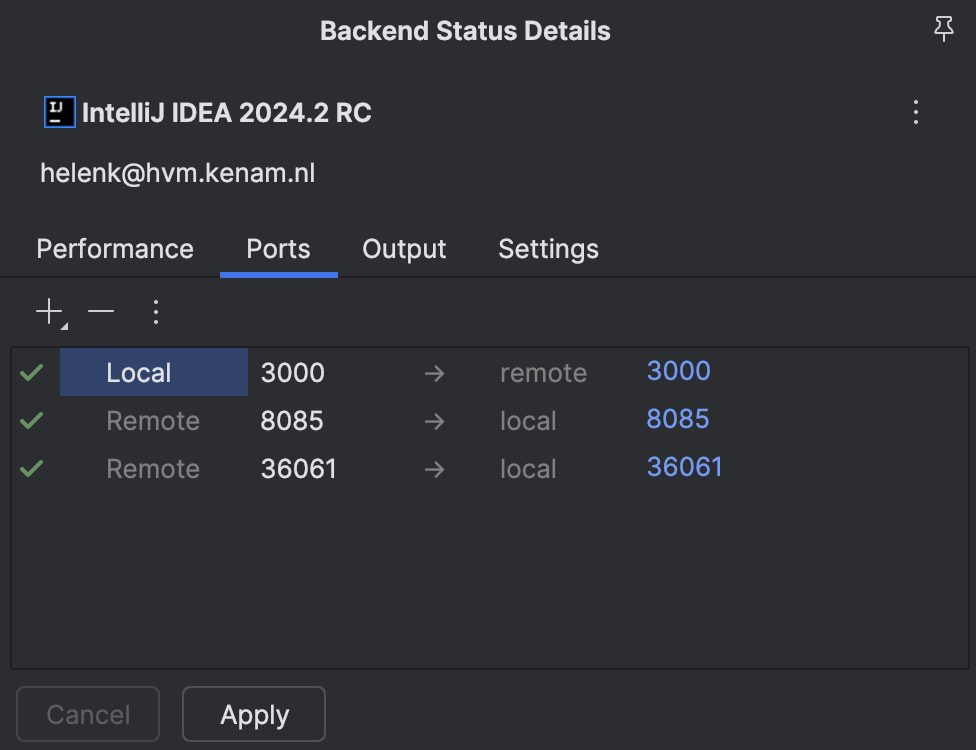Open the blue 8085 local port link
Screen dimensions: 976x750
[677, 419]
